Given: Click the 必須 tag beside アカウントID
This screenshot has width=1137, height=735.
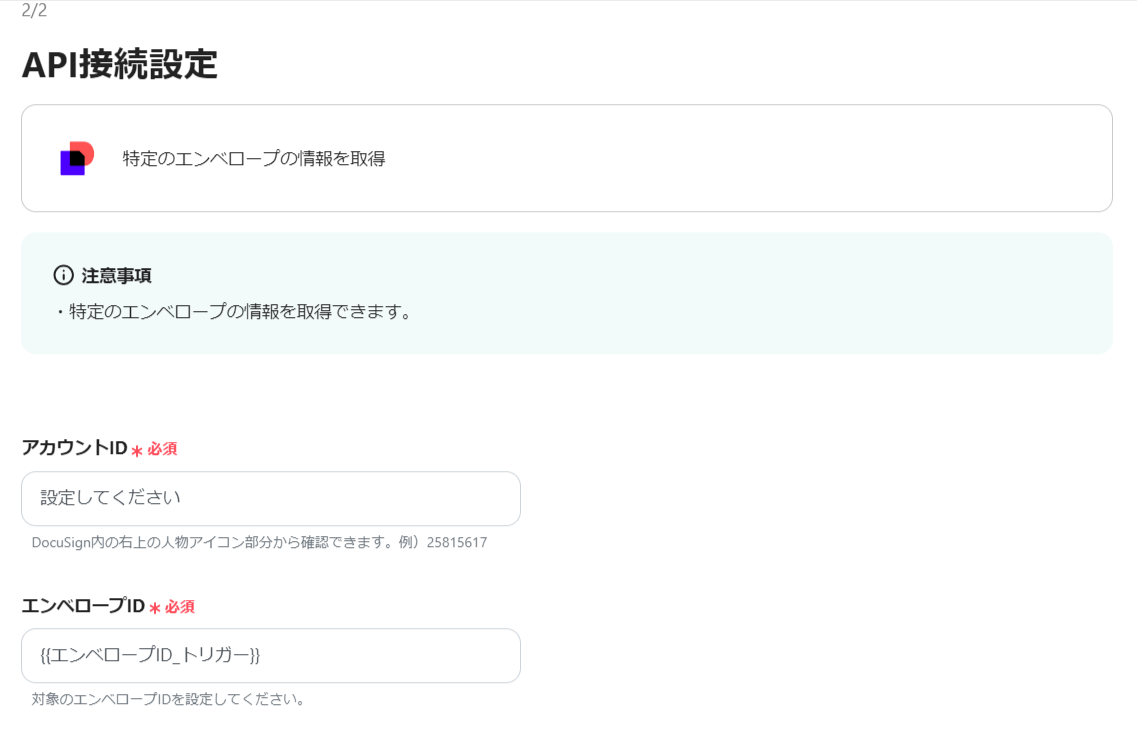Looking at the screenshot, I should [162, 449].
